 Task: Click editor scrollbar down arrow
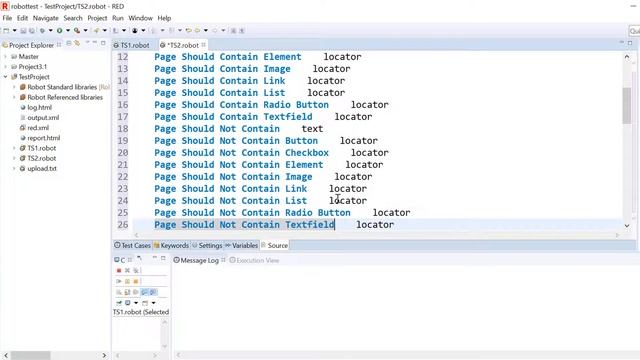(627, 225)
